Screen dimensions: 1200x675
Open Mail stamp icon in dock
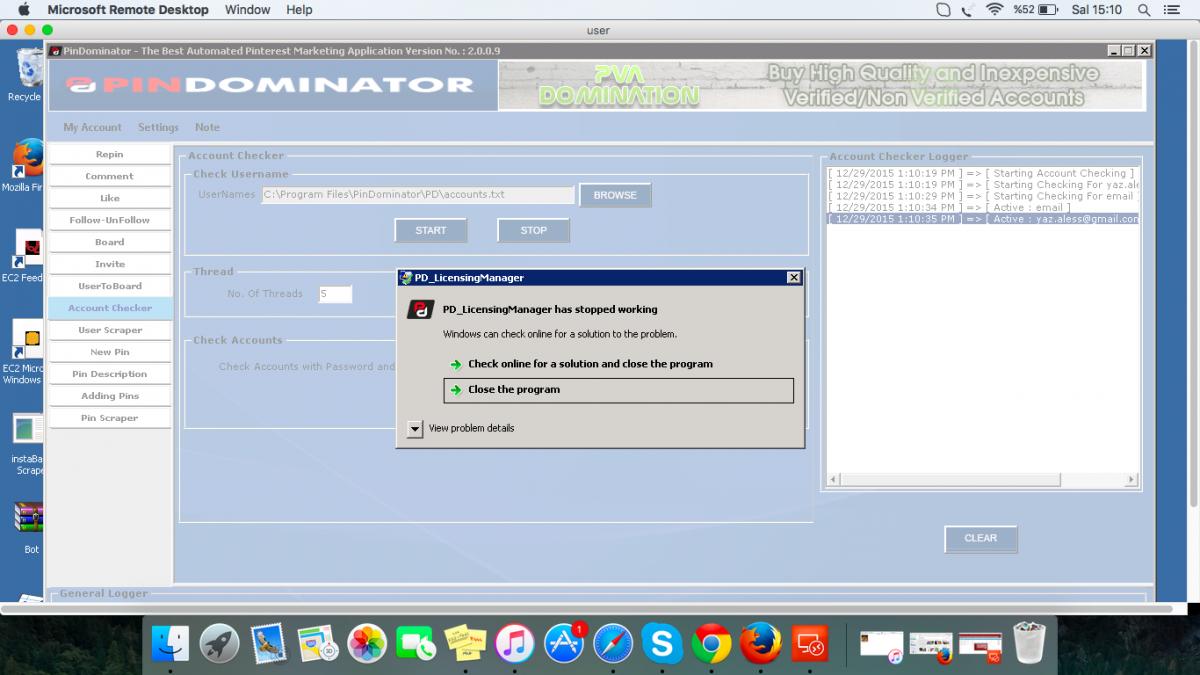pyautogui.click(x=268, y=644)
